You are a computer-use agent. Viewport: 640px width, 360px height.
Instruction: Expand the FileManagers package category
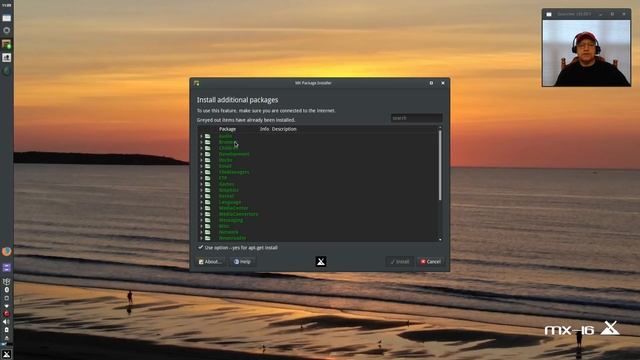tap(201, 172)
